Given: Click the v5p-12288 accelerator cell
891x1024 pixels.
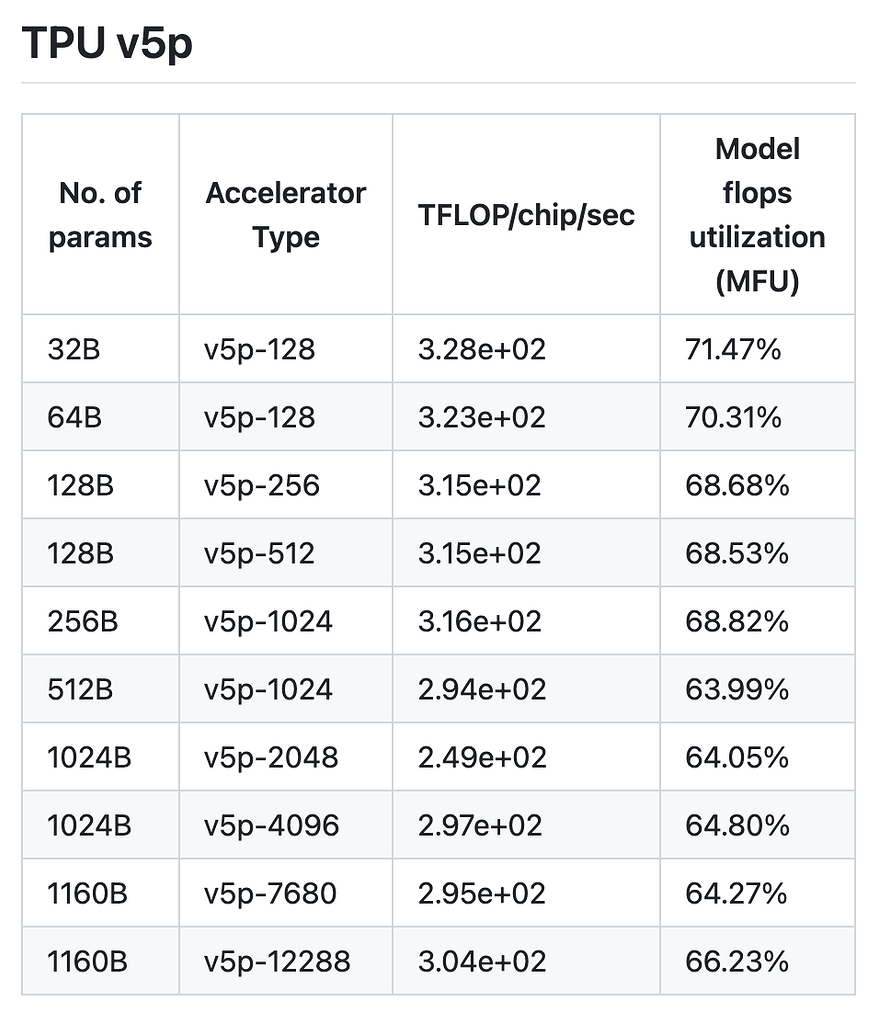Looking at the screenshot, I should (x=277, y=961).
